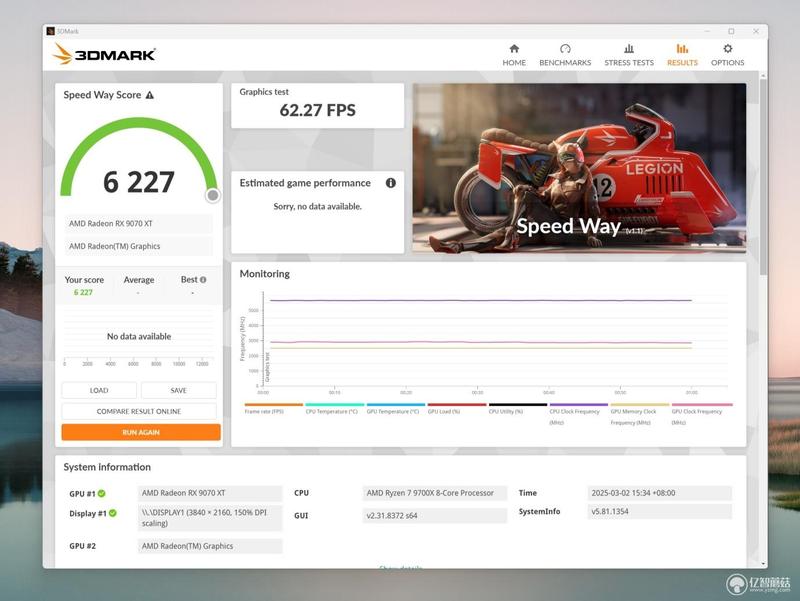The width and height of the screenshot is (800, 601).
Task: Click the AMD Ryzen 7 9700X CPU field
Action: click(x=435, y=493)
